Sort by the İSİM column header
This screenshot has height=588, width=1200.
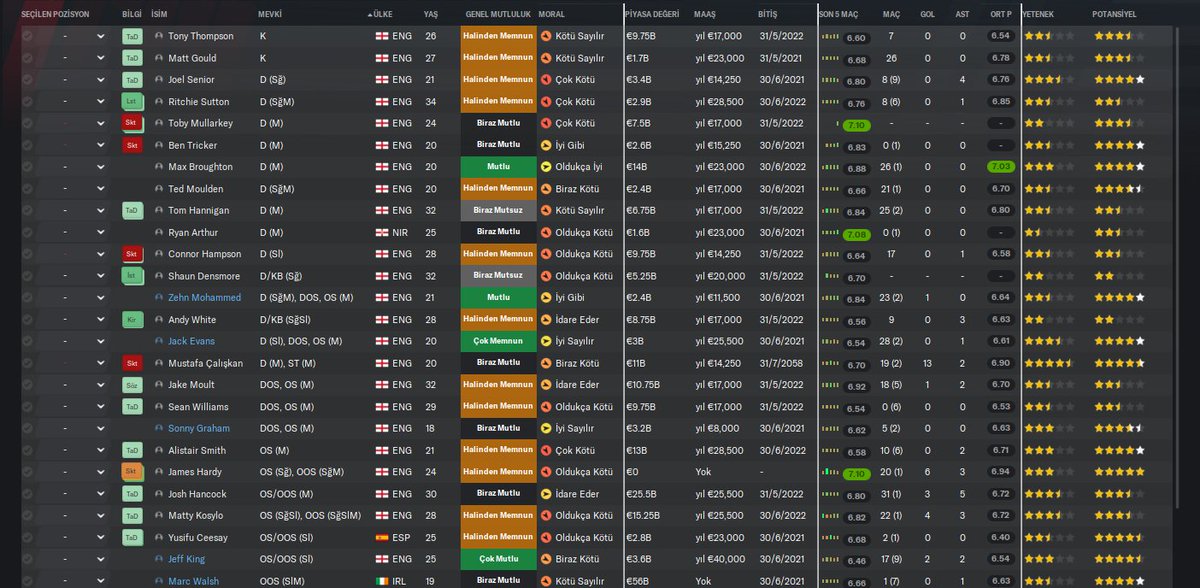(x=159, y=15)
